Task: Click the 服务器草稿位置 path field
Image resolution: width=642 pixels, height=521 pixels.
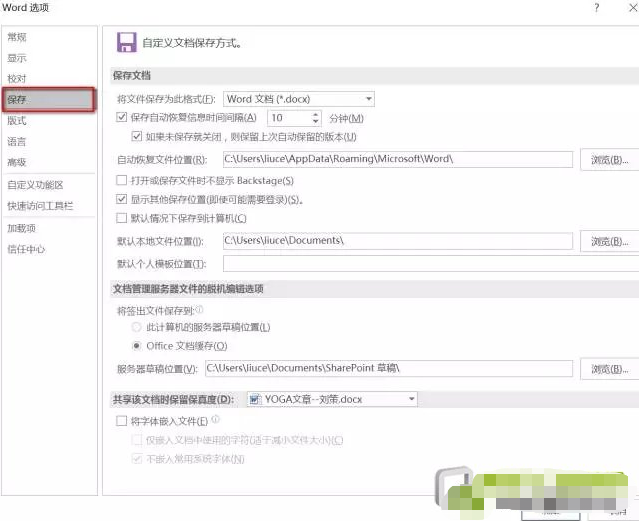Action: pos(389,368)
